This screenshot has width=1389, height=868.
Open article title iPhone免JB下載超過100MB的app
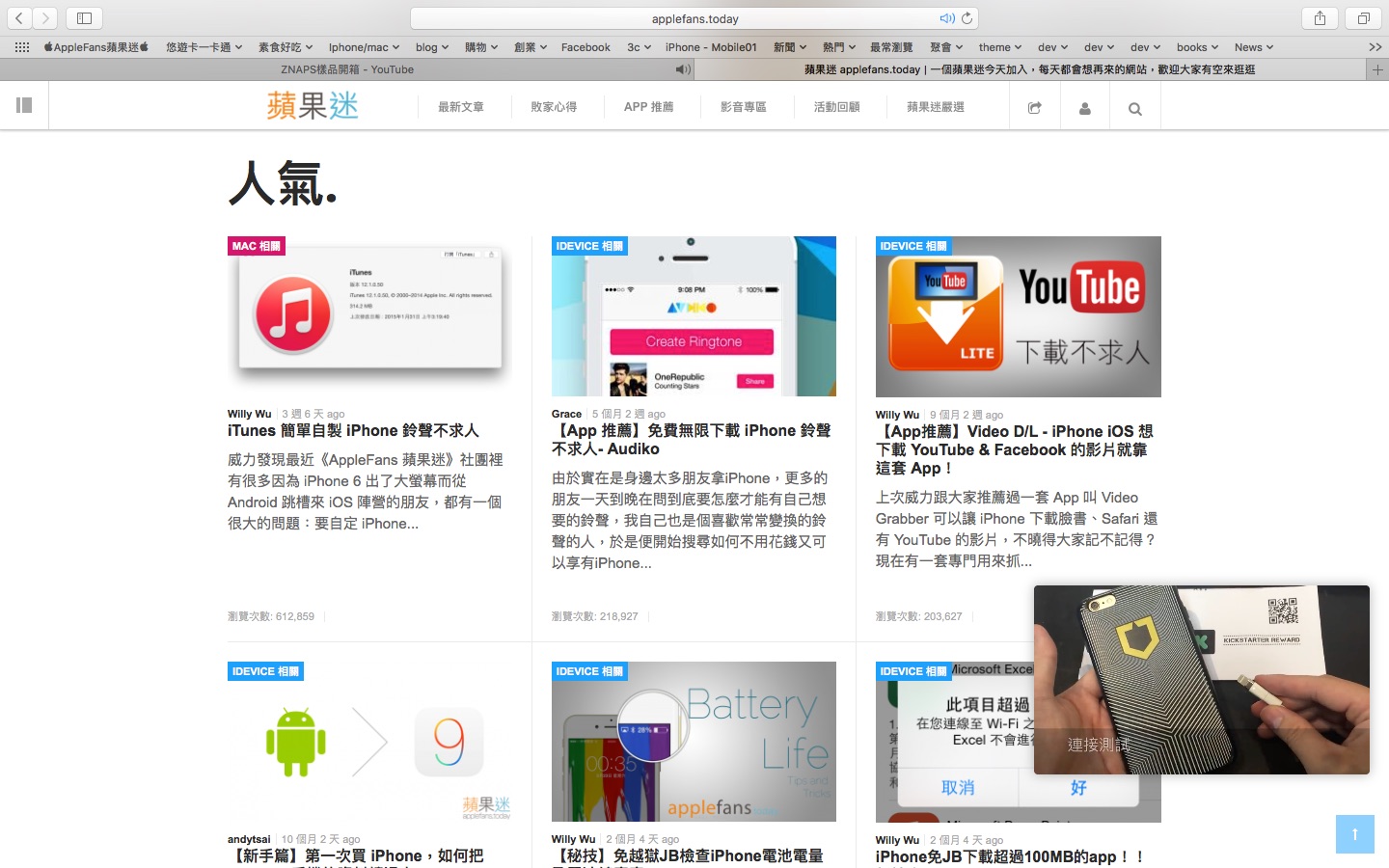[x=1010, y=856]
